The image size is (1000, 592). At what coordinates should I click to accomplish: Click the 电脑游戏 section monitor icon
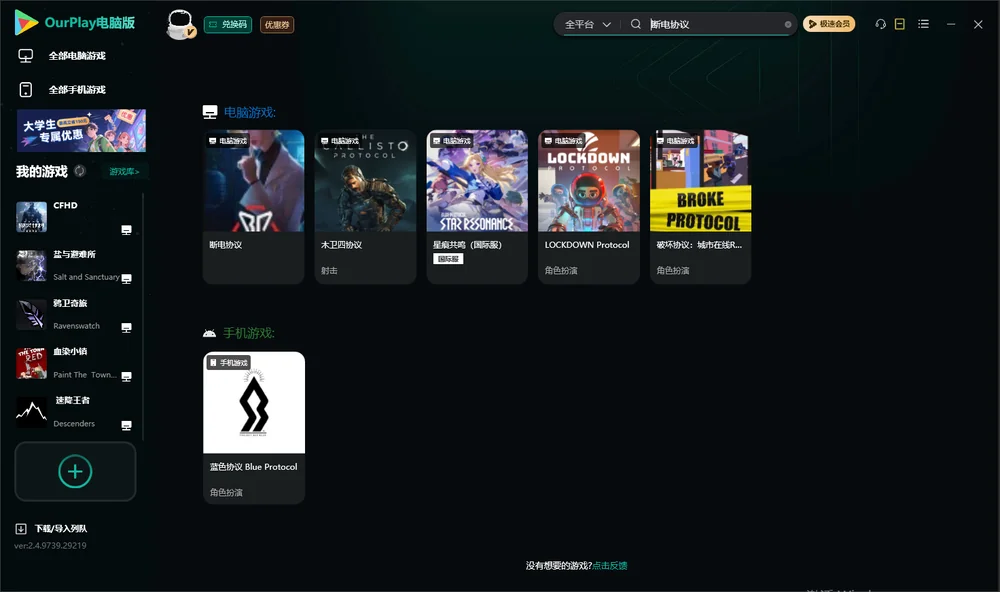[210, 112]
